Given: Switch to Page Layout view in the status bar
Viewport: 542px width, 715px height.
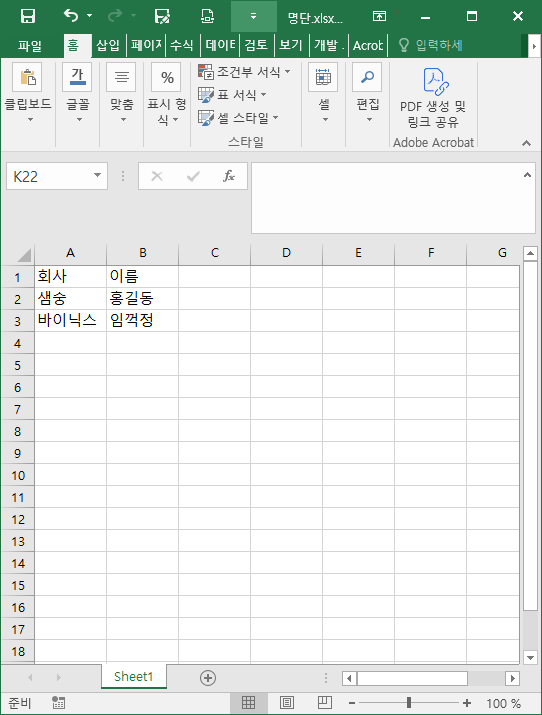Looking at the screenshot, I should coord(286,703).
